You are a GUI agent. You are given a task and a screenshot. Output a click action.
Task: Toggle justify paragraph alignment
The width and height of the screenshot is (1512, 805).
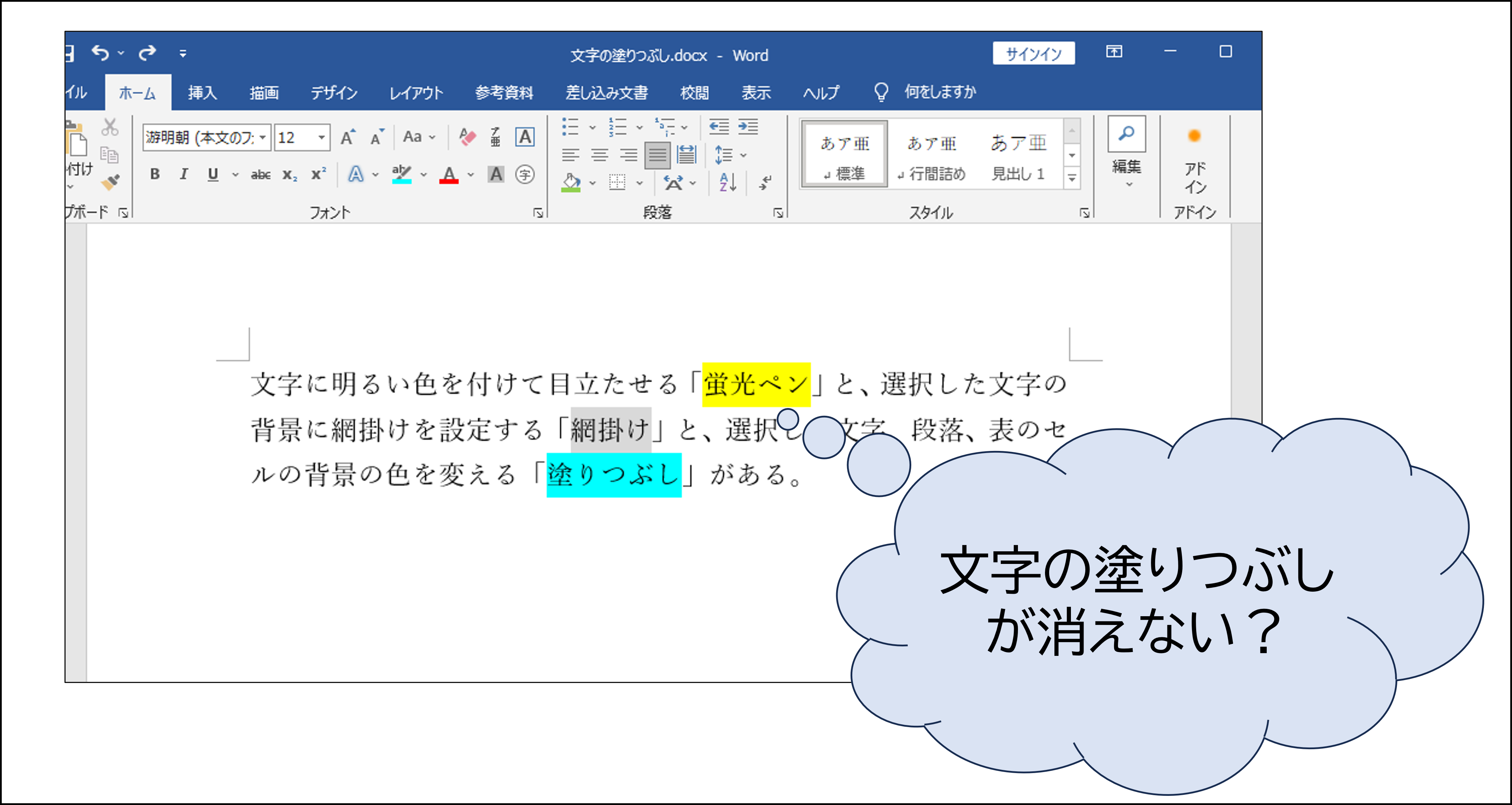tap(657, 155)
